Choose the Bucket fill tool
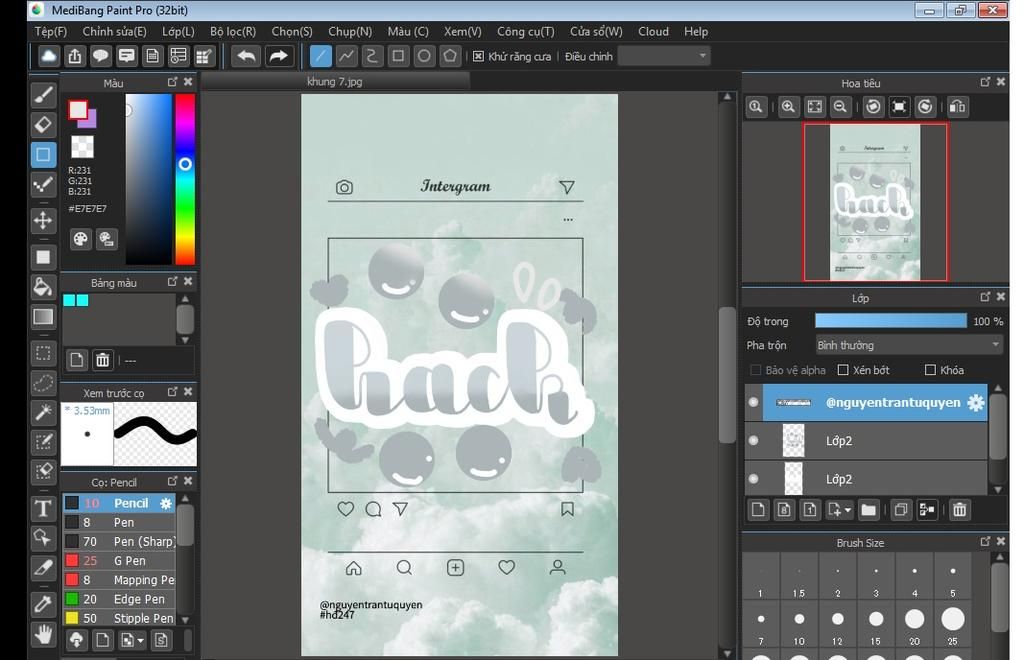The image size is (1024, 660). coord(43,287)
